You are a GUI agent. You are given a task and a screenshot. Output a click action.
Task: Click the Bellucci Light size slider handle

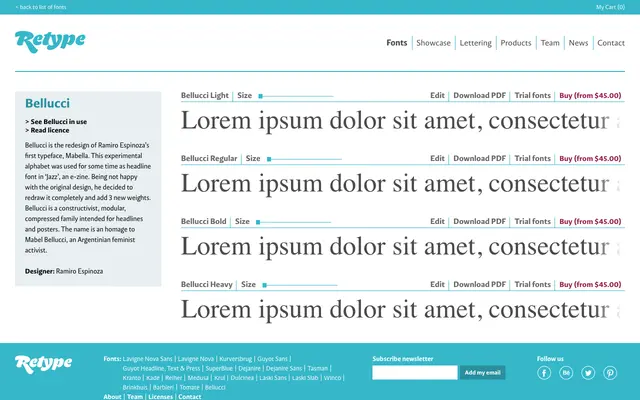coord(260,96)
